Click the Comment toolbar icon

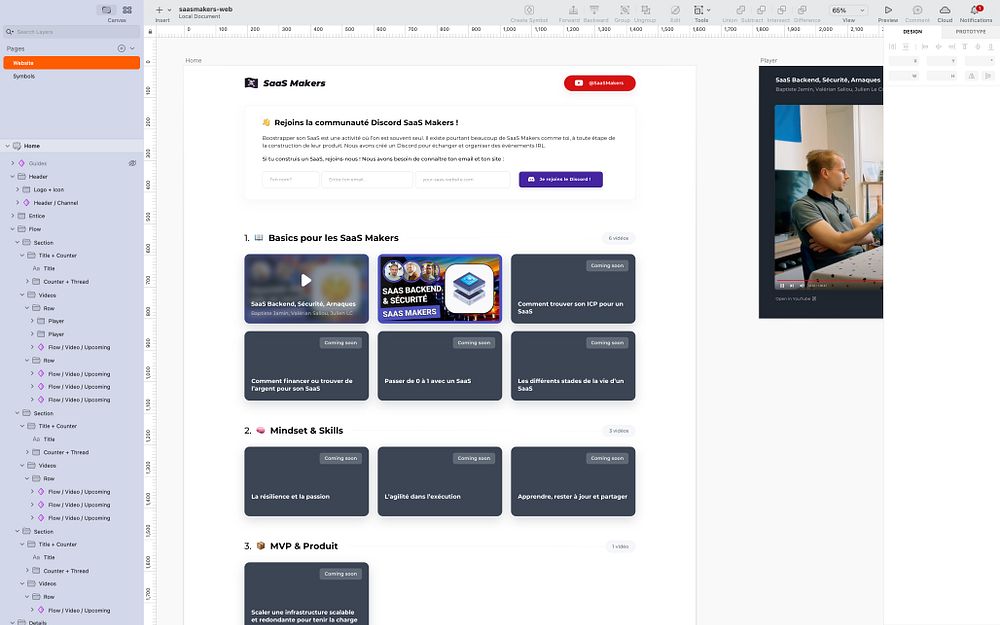(917, 10)
